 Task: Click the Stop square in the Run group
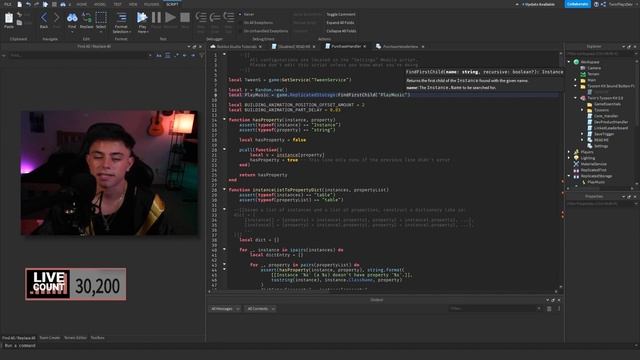pos(185,17)
